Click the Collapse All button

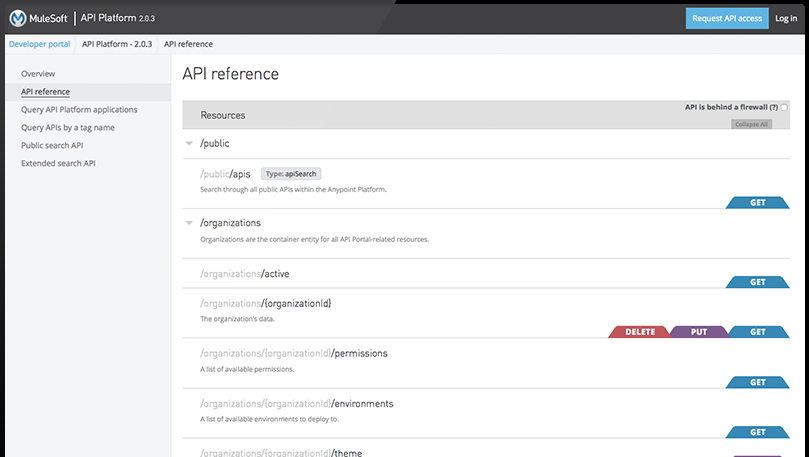tap(751, 124)
